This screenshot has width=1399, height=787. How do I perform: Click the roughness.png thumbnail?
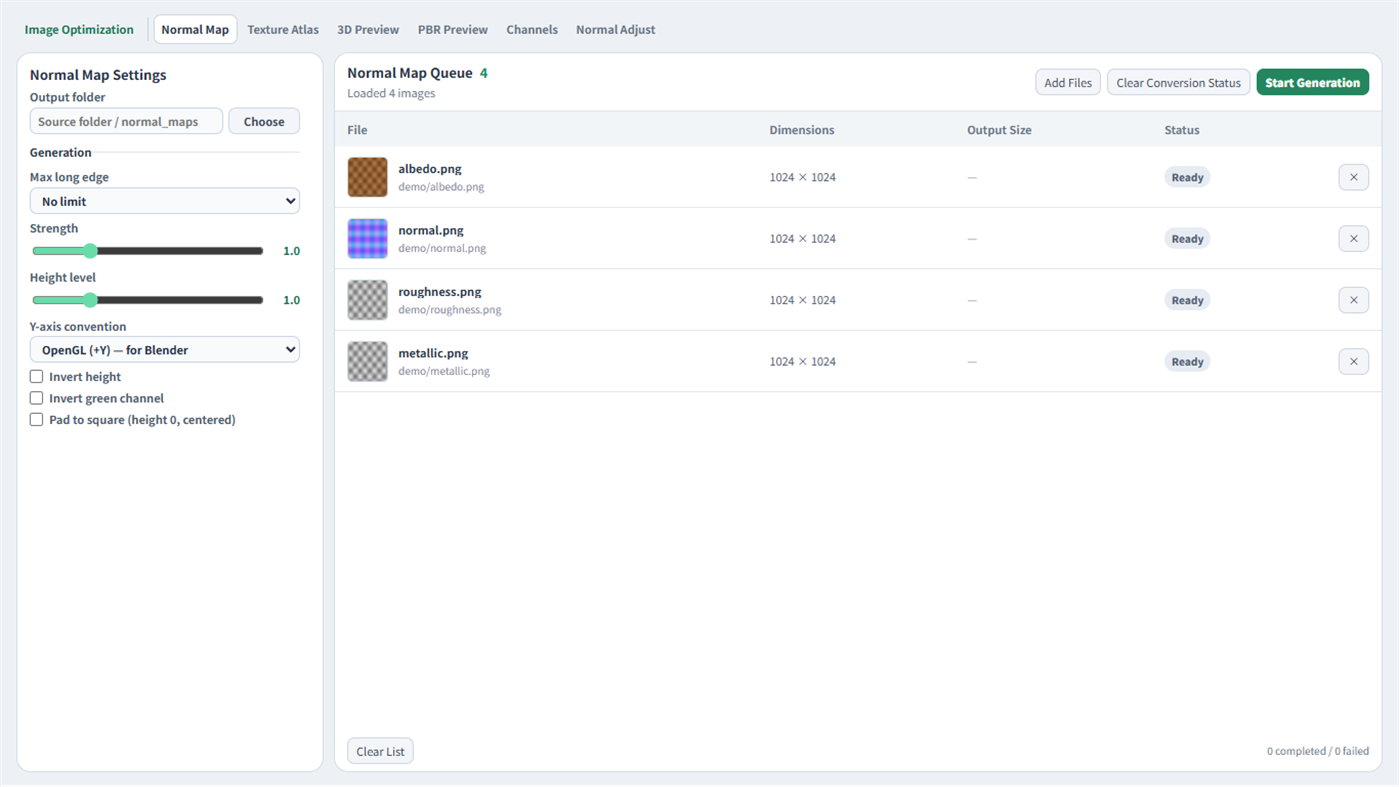pos(367,300)
